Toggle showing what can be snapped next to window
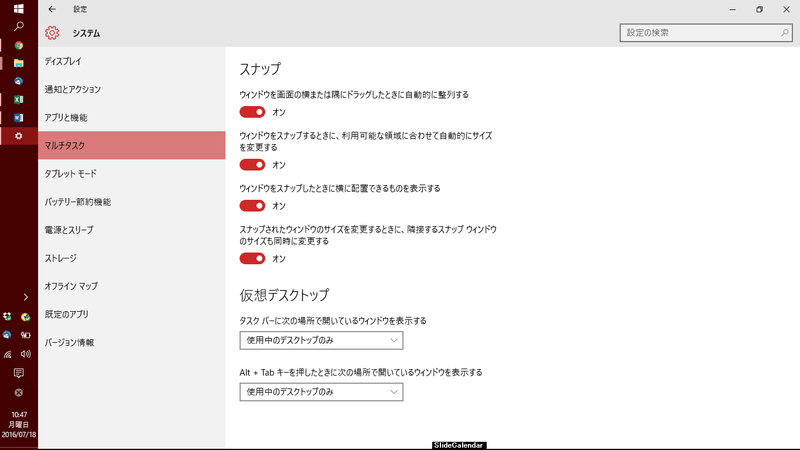 [253, 206]
